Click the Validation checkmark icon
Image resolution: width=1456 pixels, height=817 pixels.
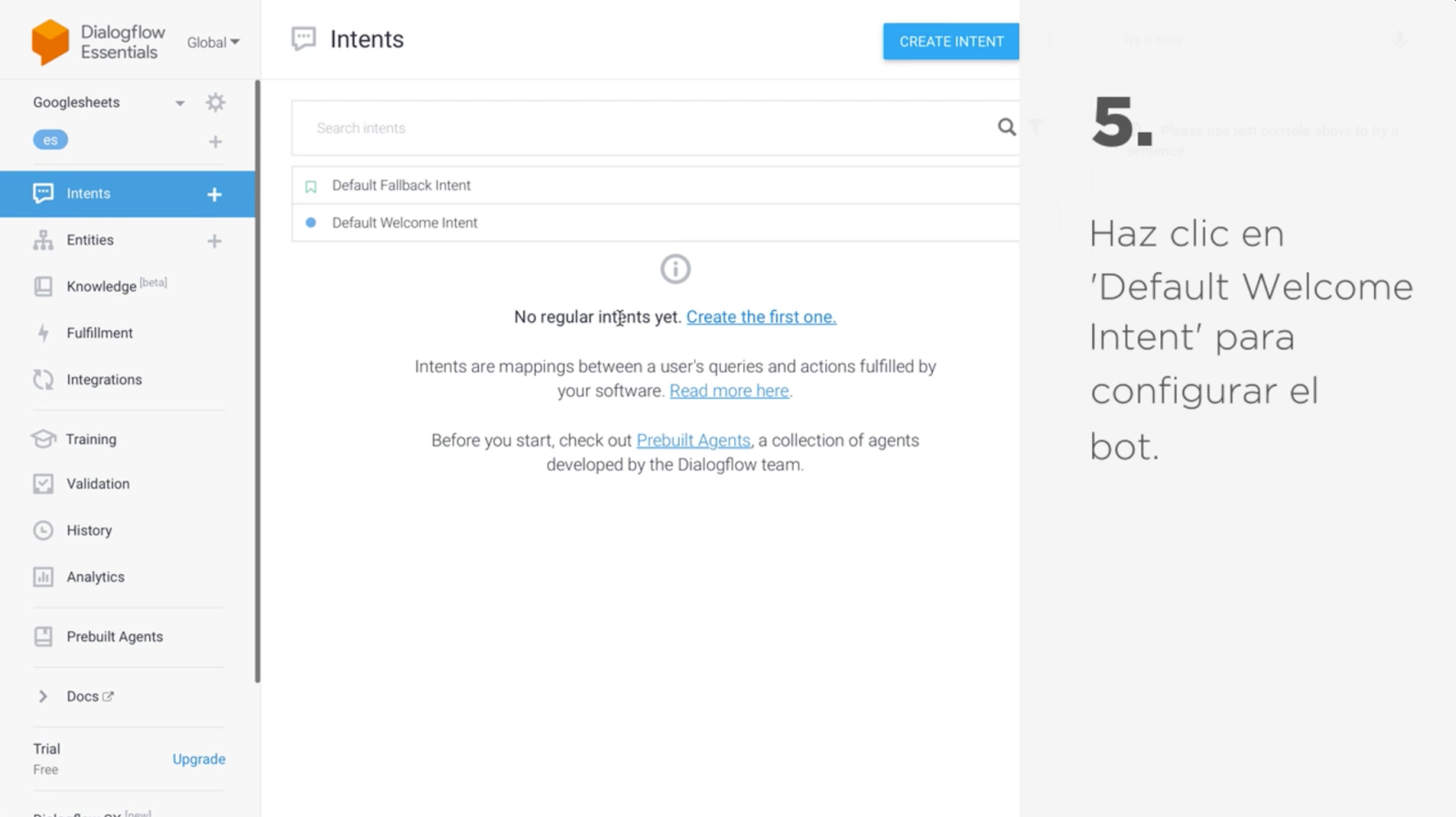43,484
